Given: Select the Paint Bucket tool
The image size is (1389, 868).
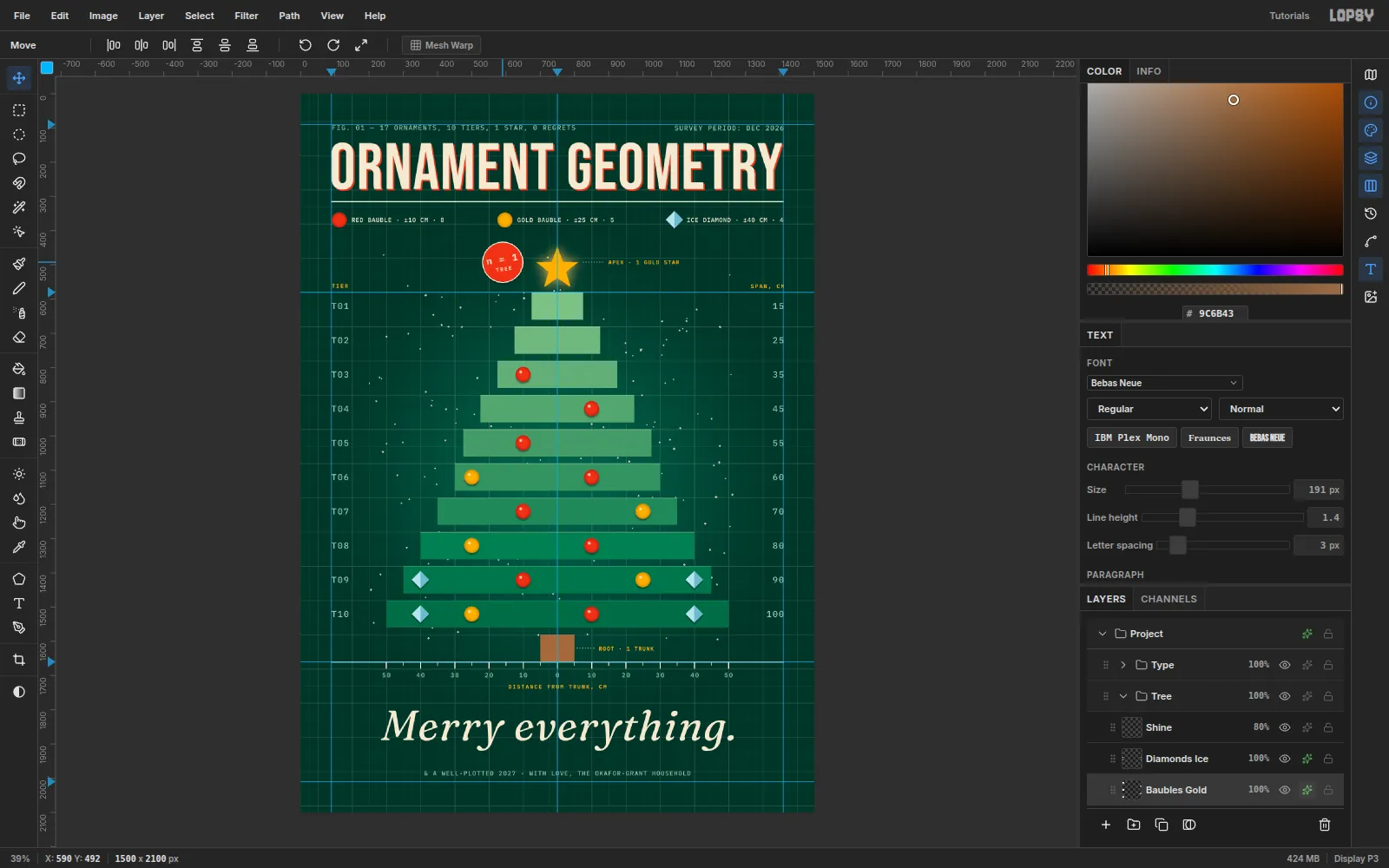Looking at the screenshot, I should click(19, 369).
